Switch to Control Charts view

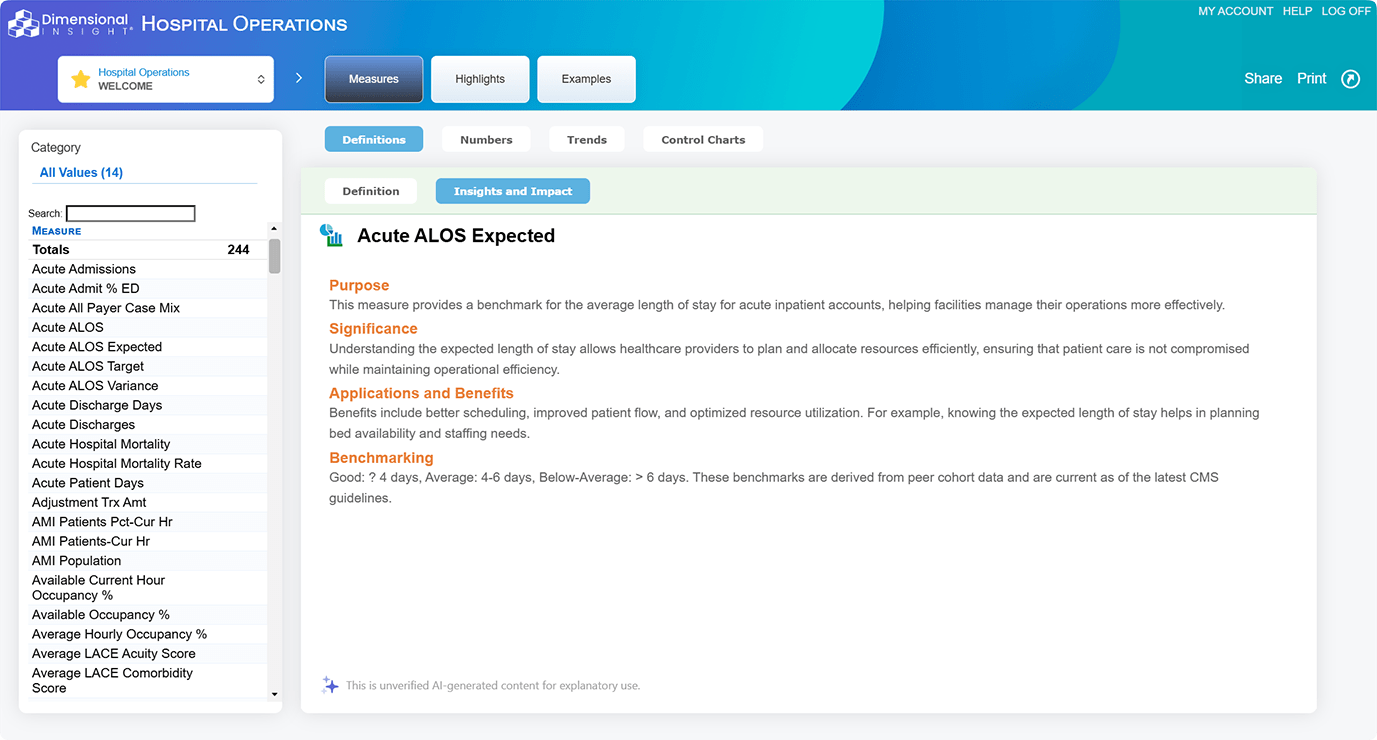pyautogui.click(x=703, y=140)
